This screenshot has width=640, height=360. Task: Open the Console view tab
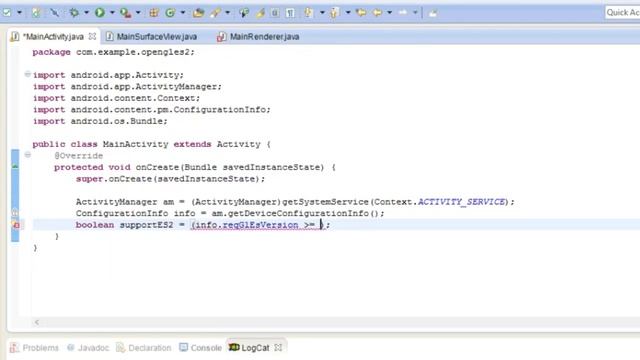click(x=206, y=348)
